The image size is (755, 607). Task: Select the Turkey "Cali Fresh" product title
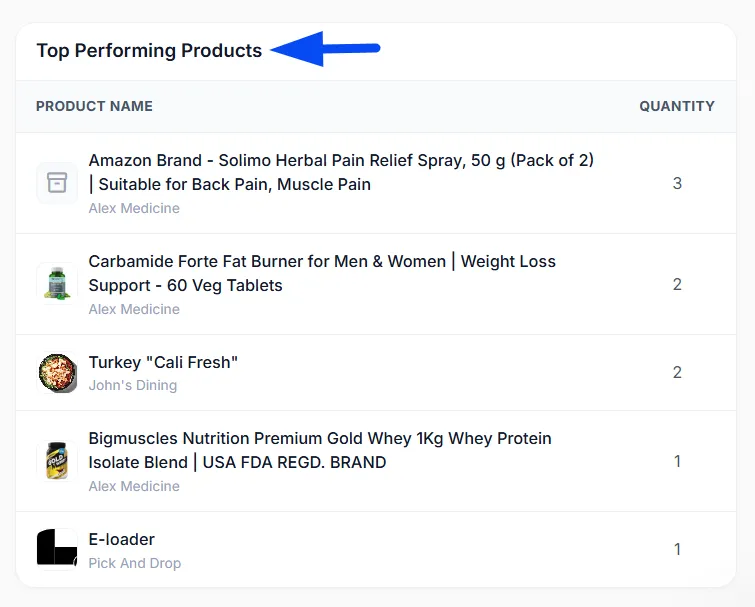(163, 362)
